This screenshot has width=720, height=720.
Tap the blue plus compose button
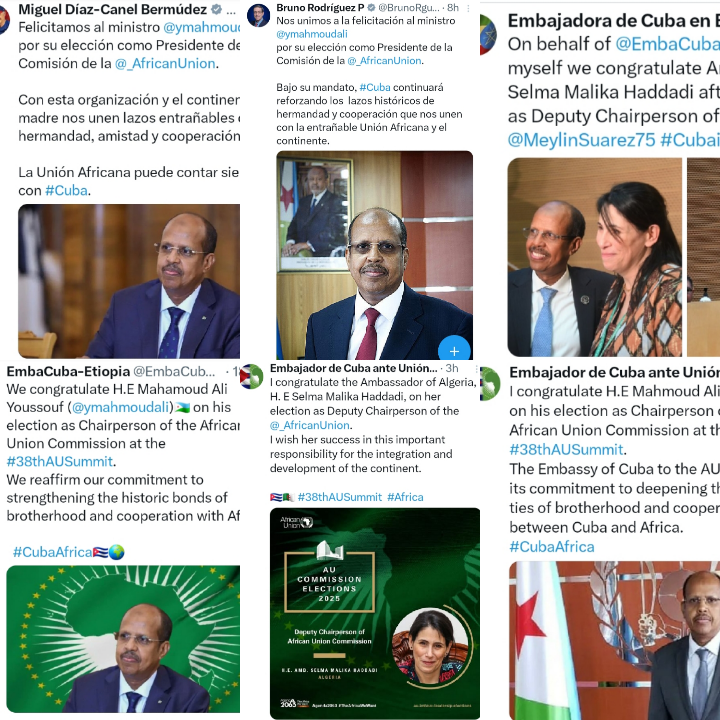point(454,351)
